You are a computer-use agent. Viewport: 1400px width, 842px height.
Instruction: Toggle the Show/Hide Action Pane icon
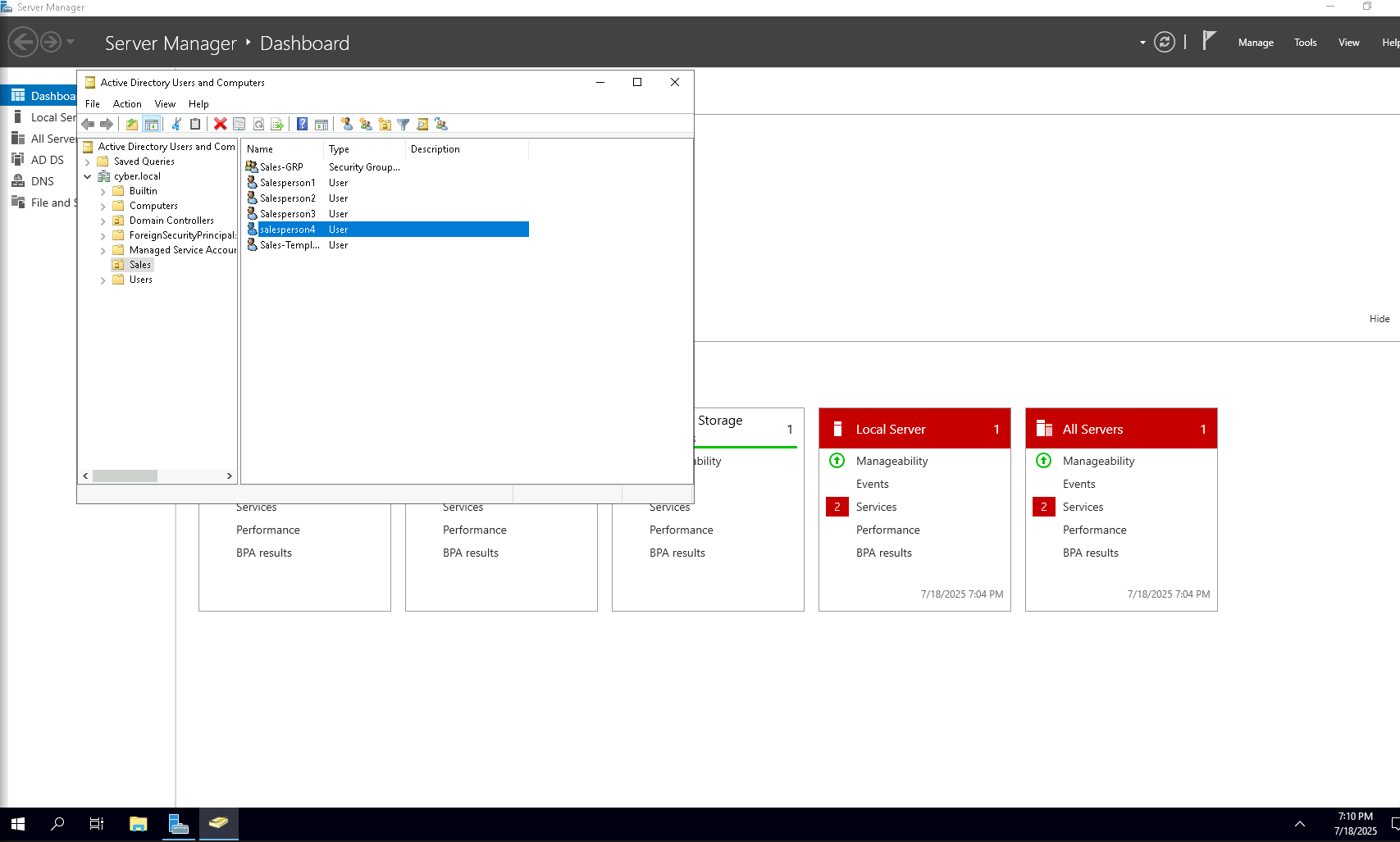coord(321,124)
